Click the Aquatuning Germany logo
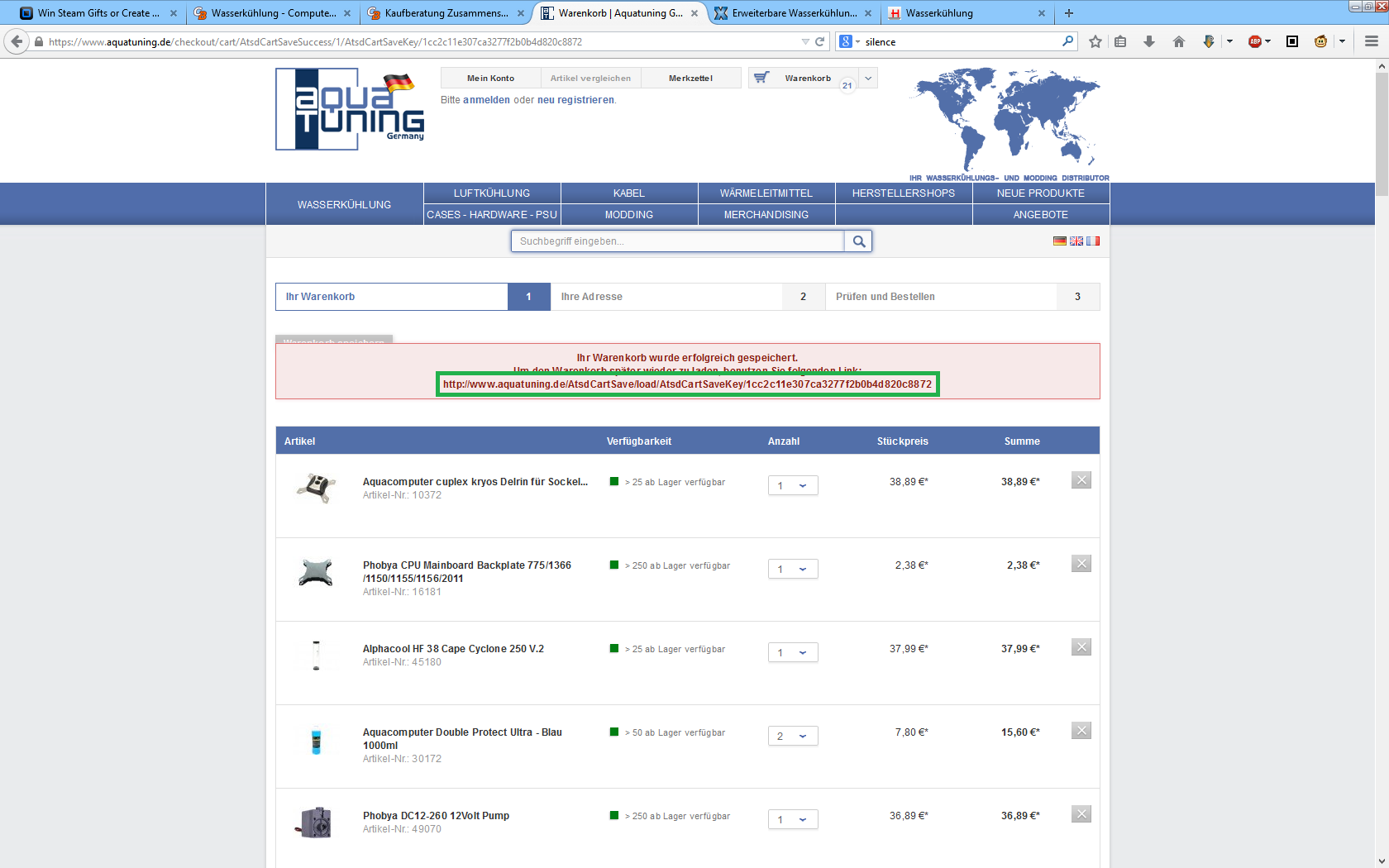 click(350, 109)
